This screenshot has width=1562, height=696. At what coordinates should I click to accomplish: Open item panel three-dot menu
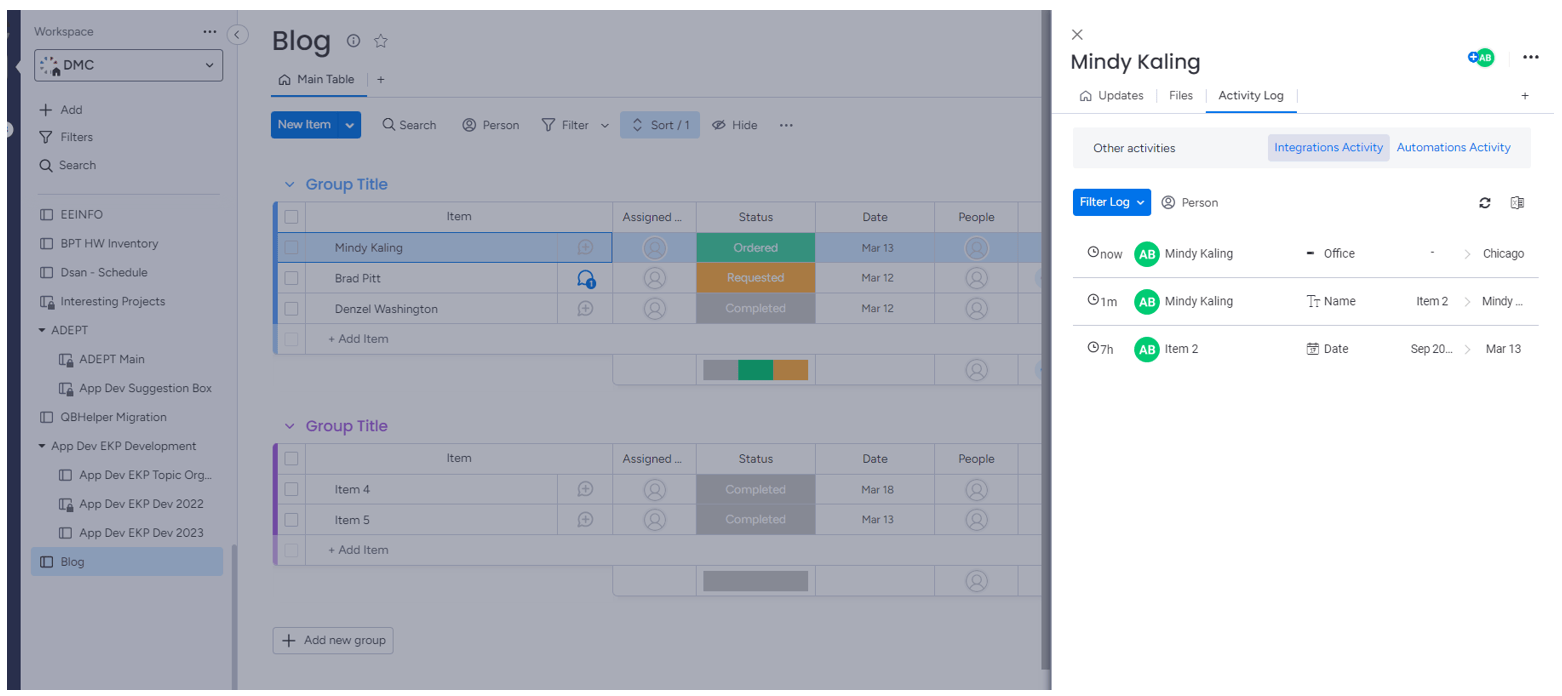(x=1530, y=57)
